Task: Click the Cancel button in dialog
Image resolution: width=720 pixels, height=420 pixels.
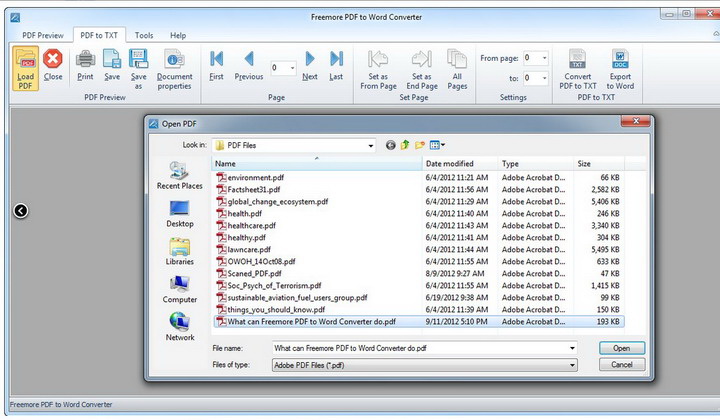Action: point(622,365)
